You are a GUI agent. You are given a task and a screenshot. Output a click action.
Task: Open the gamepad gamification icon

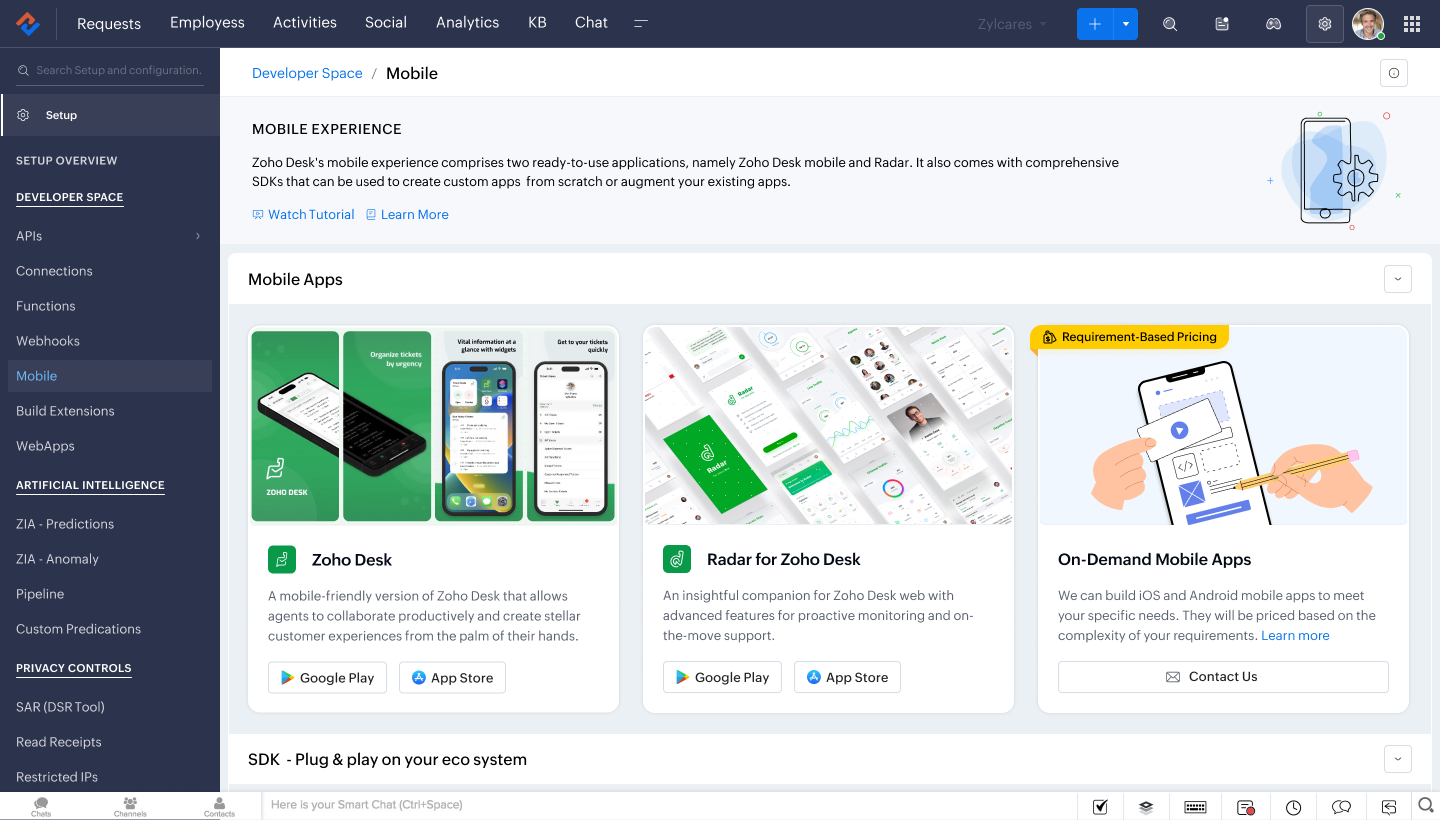pyautogui.click(x=1274, y=24)
